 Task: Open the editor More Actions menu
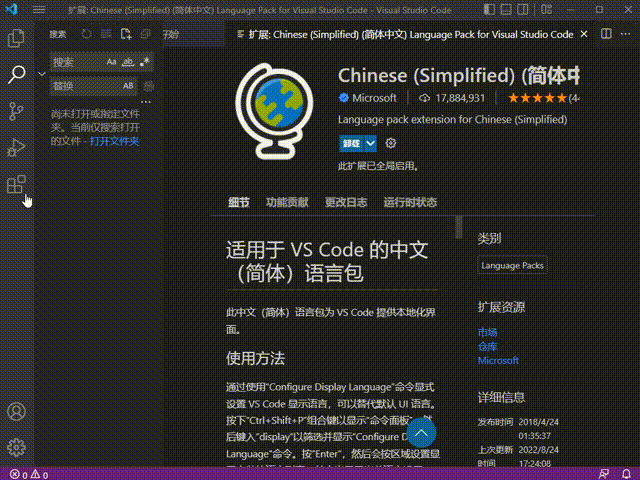click(625, 34)
